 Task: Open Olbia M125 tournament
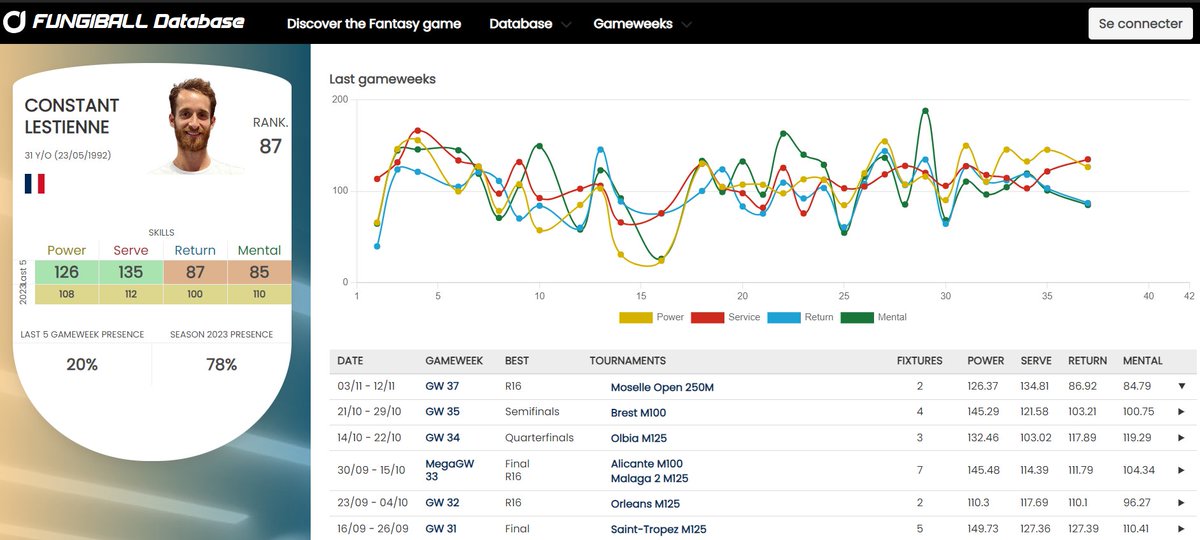639,438
